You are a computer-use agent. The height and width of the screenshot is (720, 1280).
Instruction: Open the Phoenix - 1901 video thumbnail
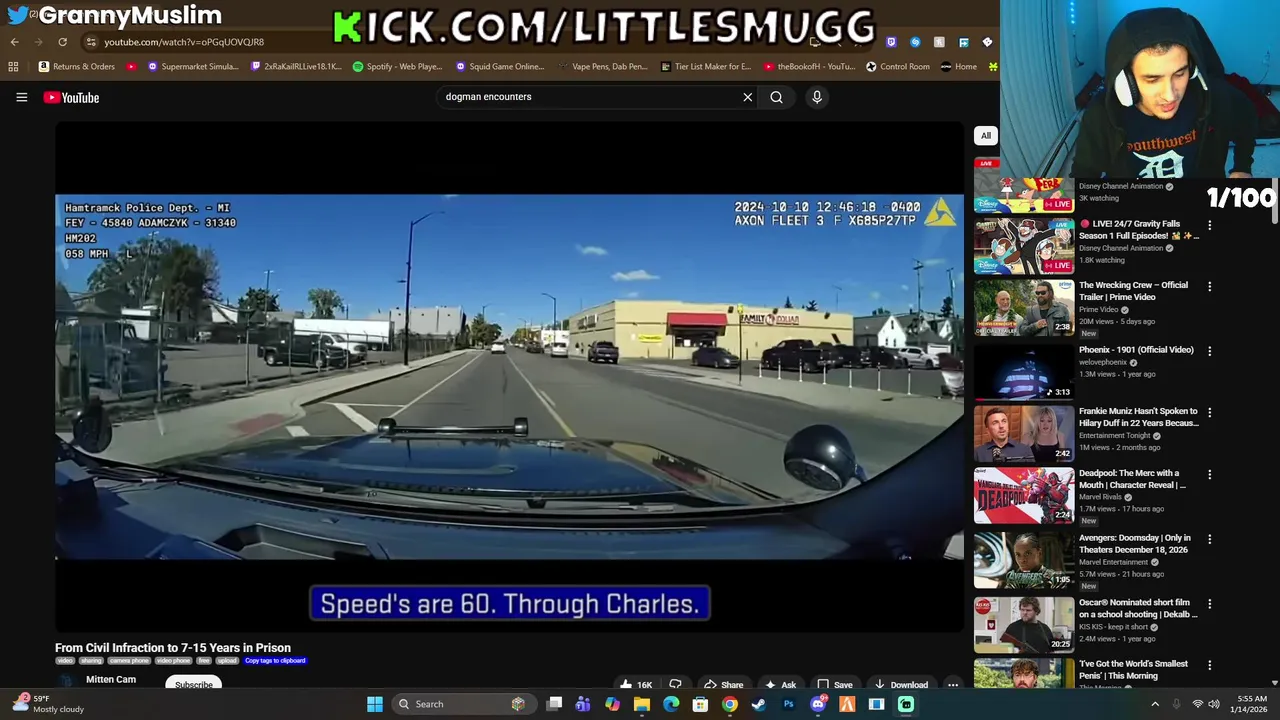pos(1024,372)
